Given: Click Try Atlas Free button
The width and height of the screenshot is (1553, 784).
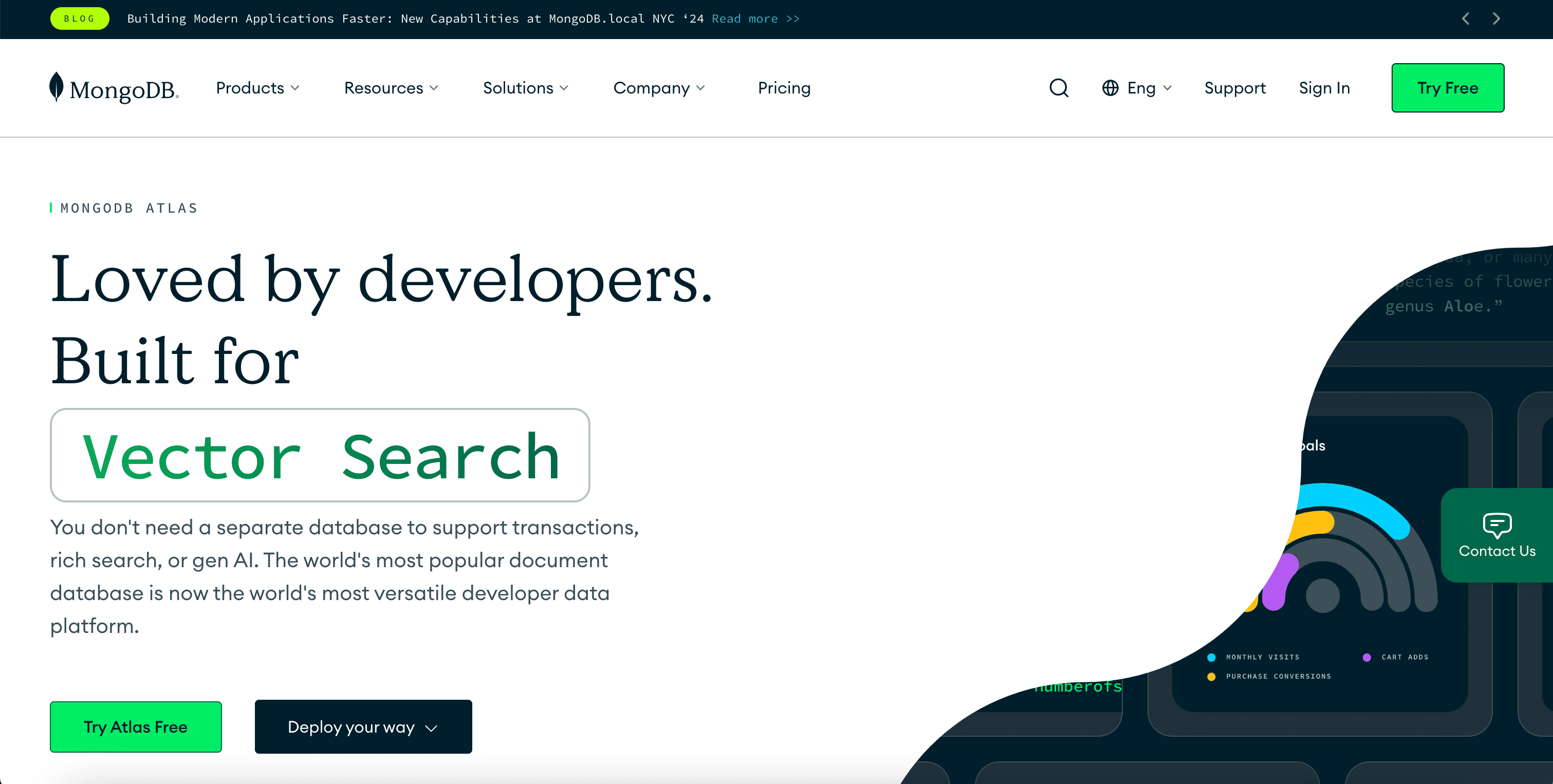Looking at the screenshot, I should (x=136, y=727).
